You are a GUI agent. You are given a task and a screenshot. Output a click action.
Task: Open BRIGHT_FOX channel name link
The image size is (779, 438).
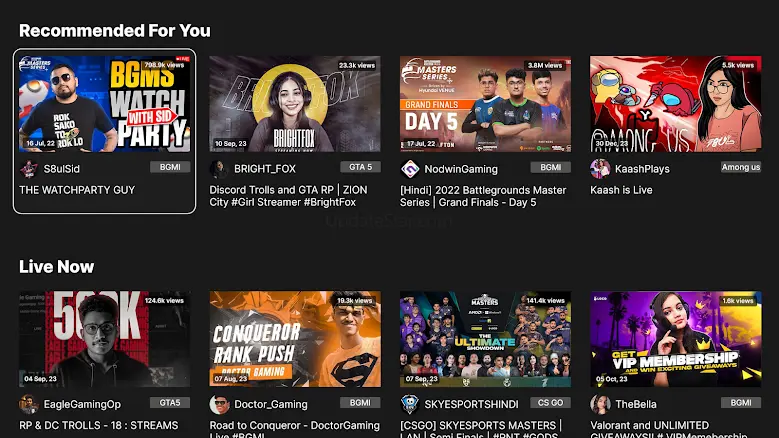point(265,169)
